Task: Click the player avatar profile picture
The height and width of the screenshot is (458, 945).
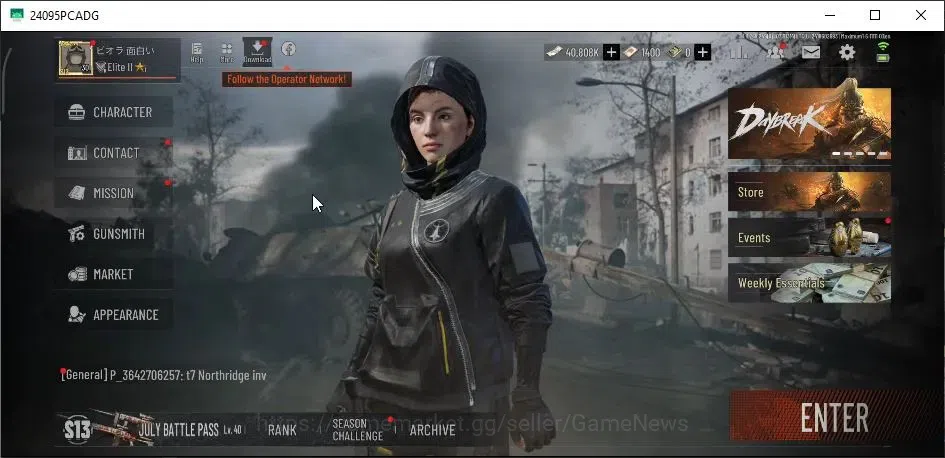Action: coord(75,58)
